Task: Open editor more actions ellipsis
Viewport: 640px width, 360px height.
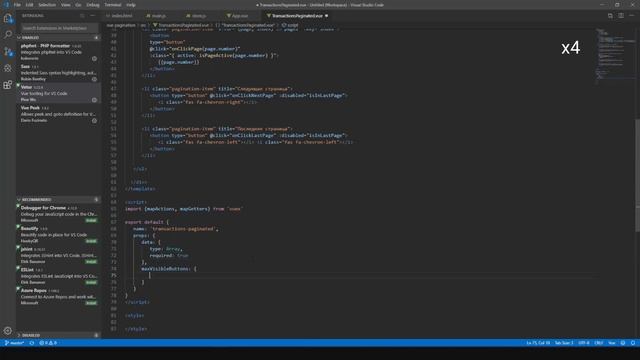Action: [x=631, y=16]
